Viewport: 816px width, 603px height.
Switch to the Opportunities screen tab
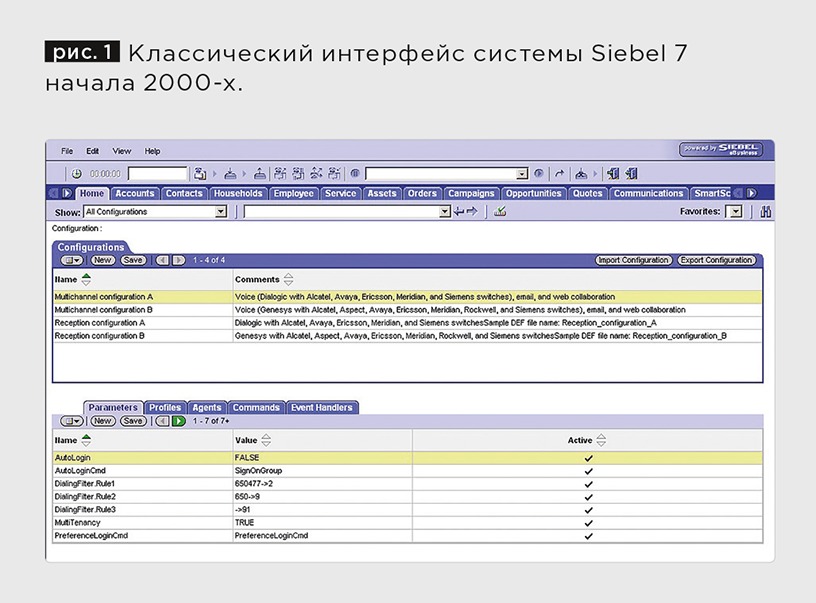click(533, 194)
